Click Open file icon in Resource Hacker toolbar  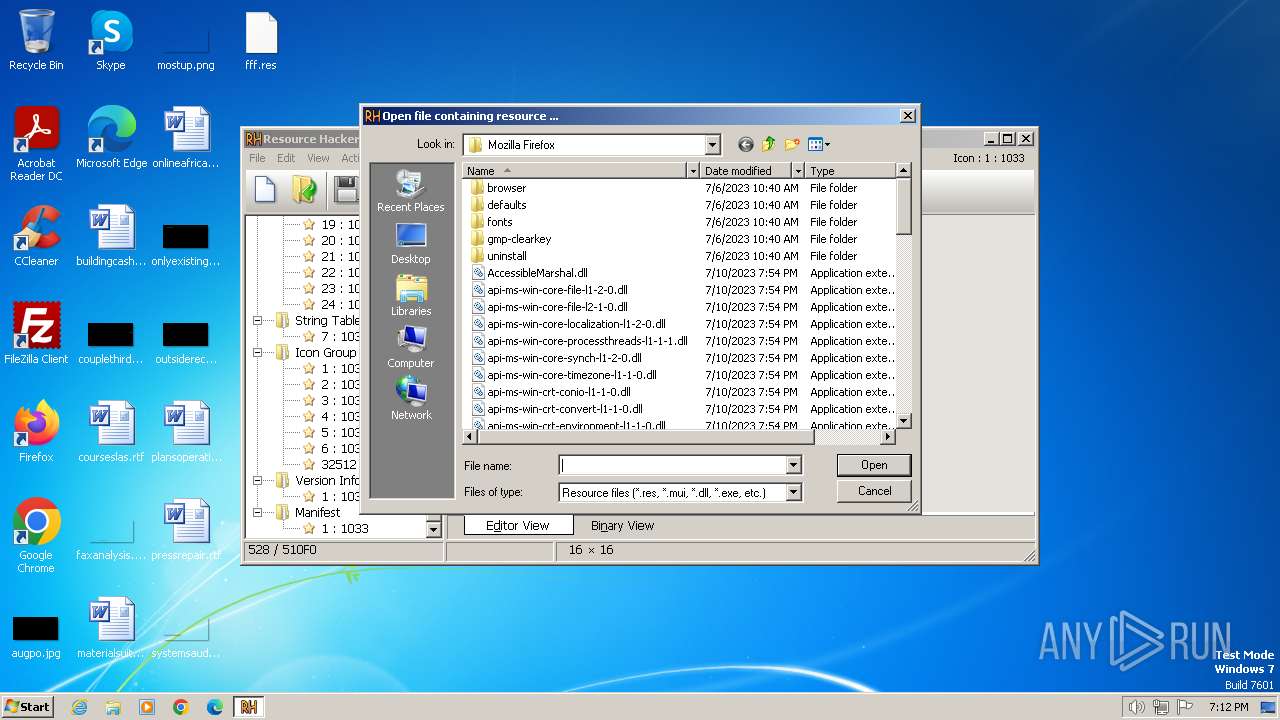[304, 189]
